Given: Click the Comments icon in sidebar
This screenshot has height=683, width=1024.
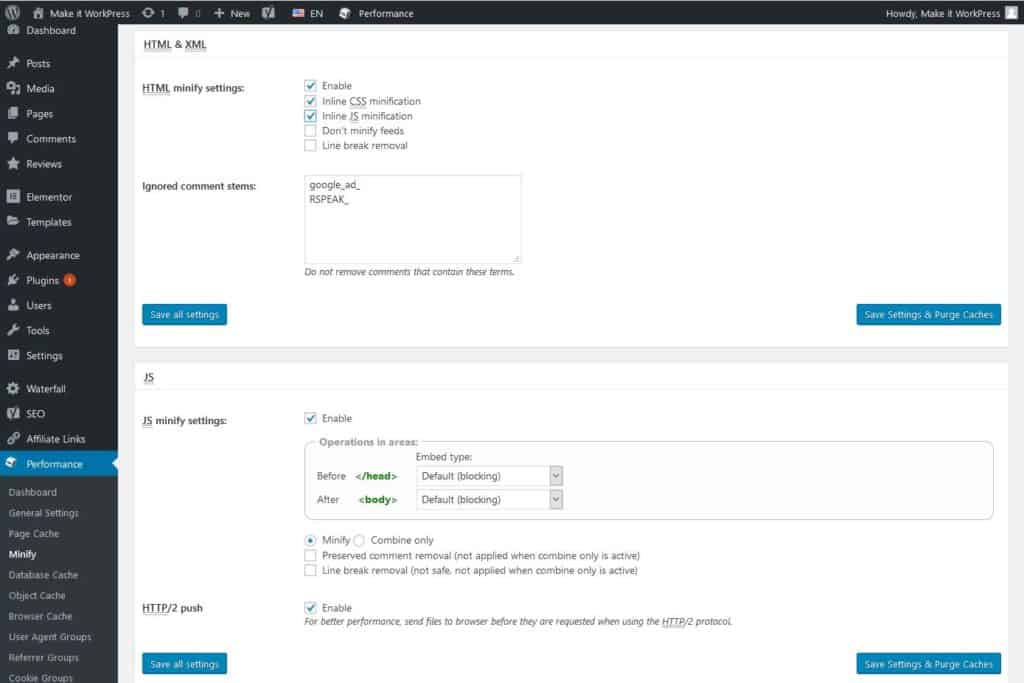Looking at the screenshot, I should [x=13, y=138].
